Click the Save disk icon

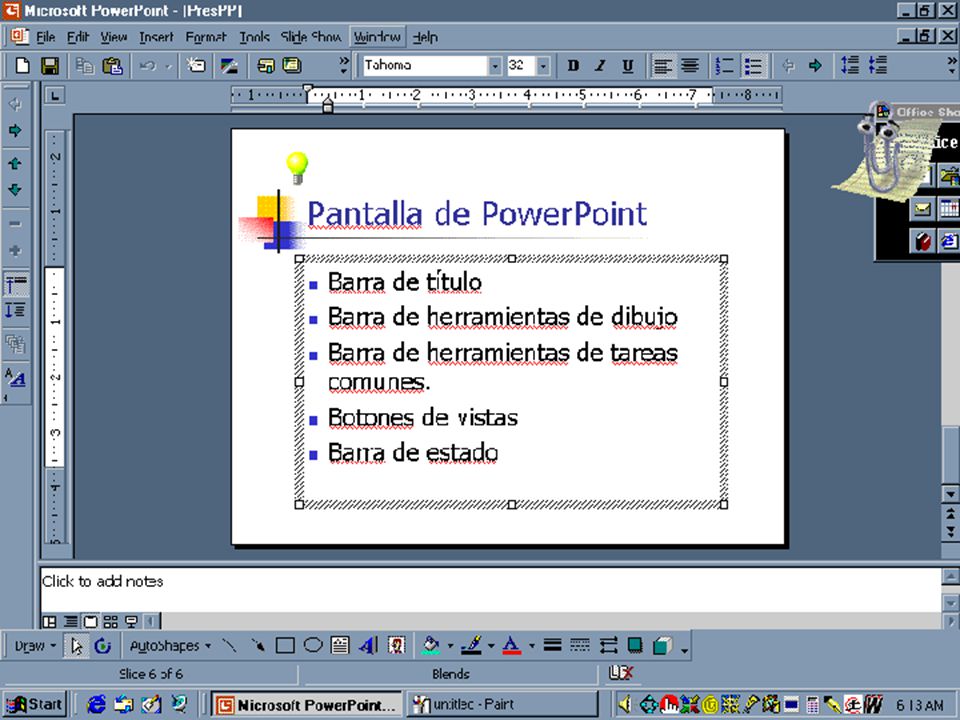[x=50, y=66]
